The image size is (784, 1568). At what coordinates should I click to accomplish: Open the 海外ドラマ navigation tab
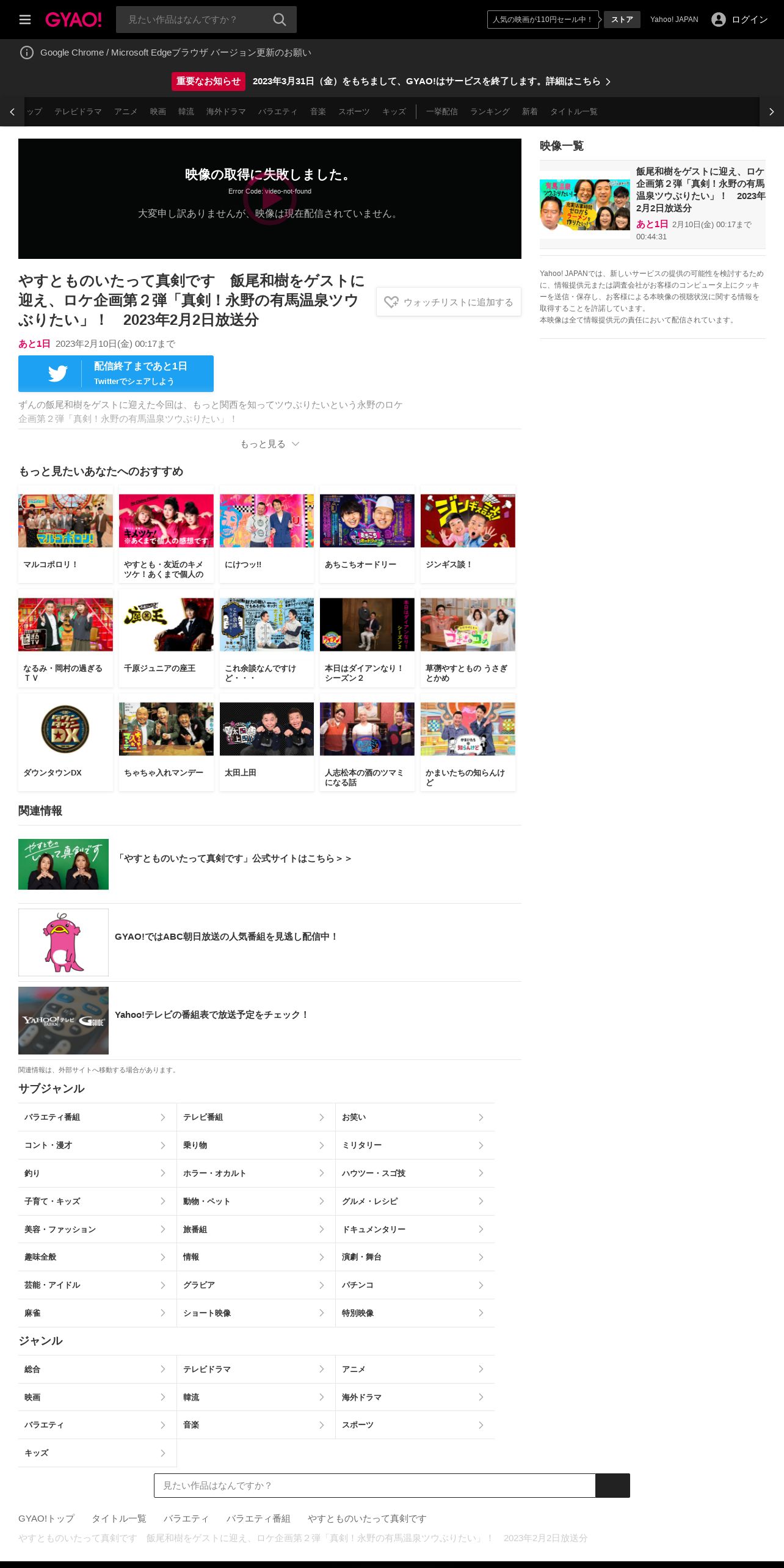[226, 112]
